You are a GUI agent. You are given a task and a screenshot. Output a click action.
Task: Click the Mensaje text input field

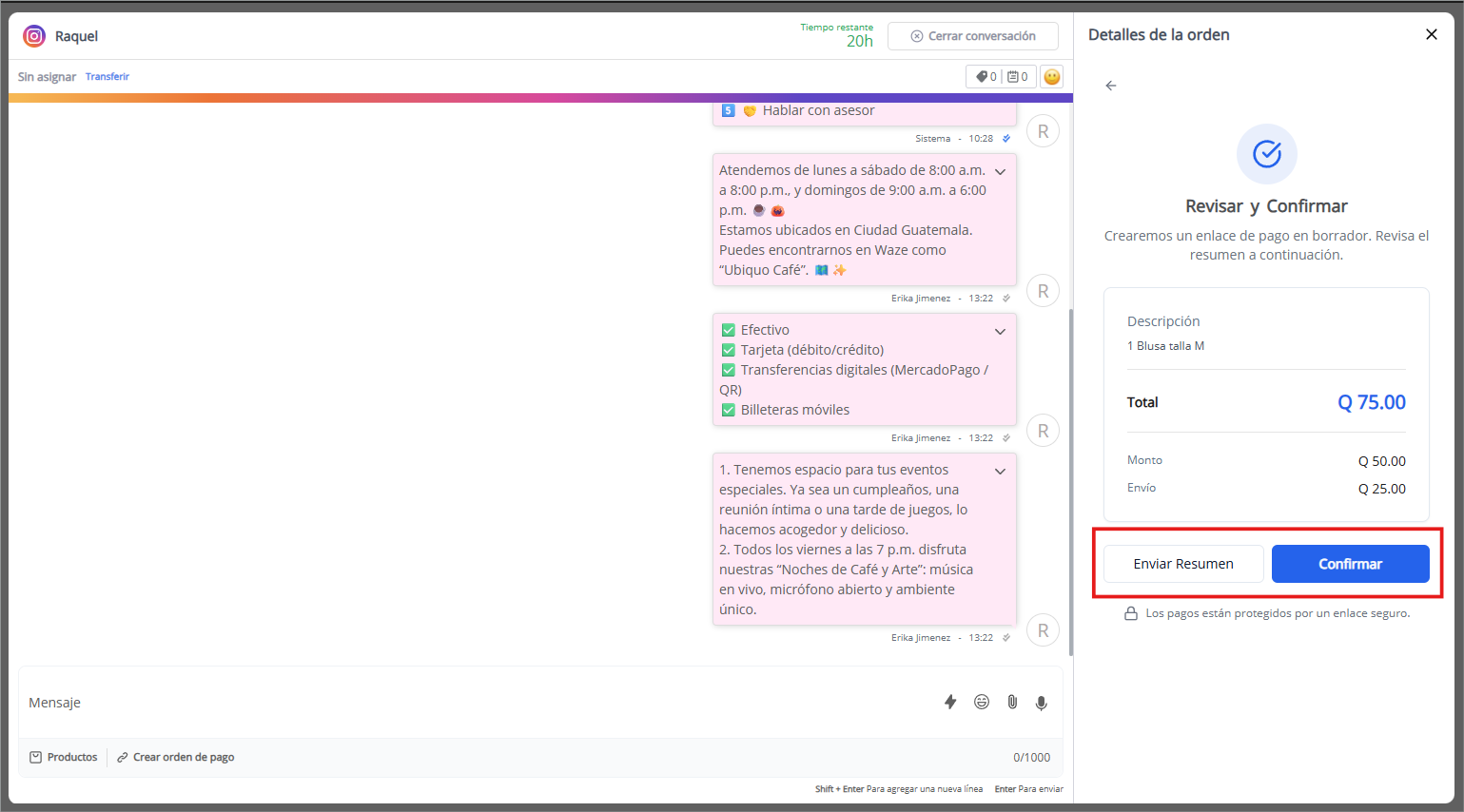476,703
